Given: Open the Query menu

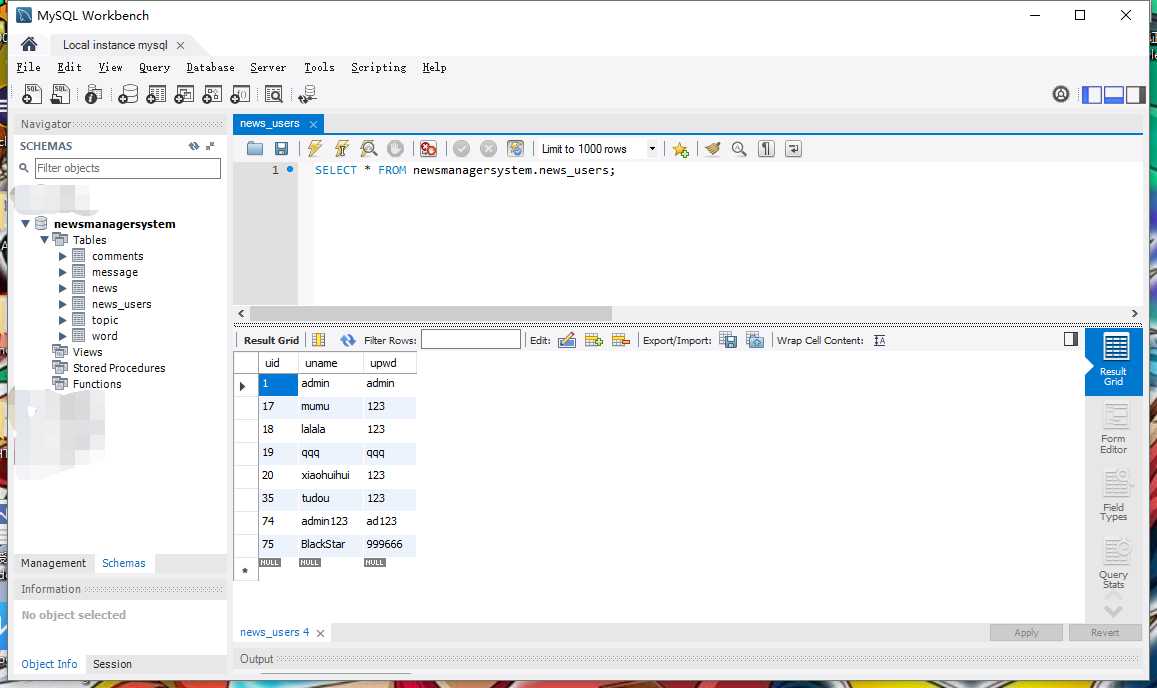Looking at the screenshot, I should (154, 67).
